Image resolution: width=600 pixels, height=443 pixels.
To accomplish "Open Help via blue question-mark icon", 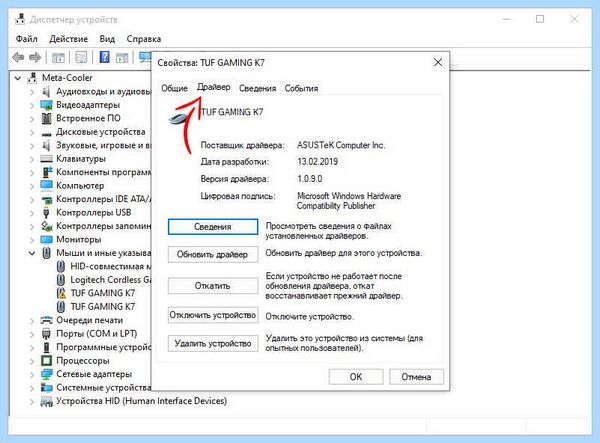I will click(x=104, y=57).
